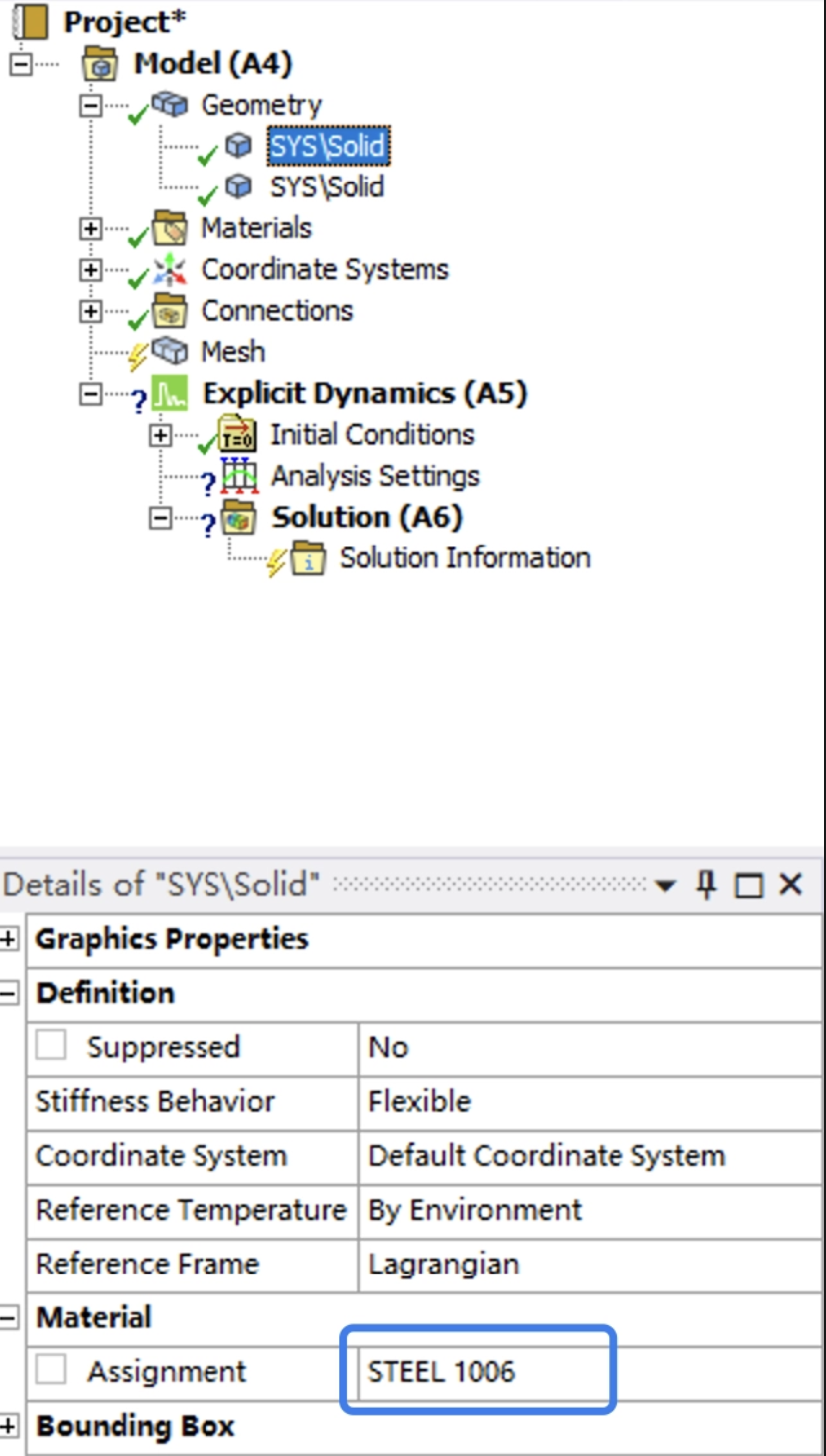Click the Project book icon
The image size is (826, 1456).
coord(30,21)
